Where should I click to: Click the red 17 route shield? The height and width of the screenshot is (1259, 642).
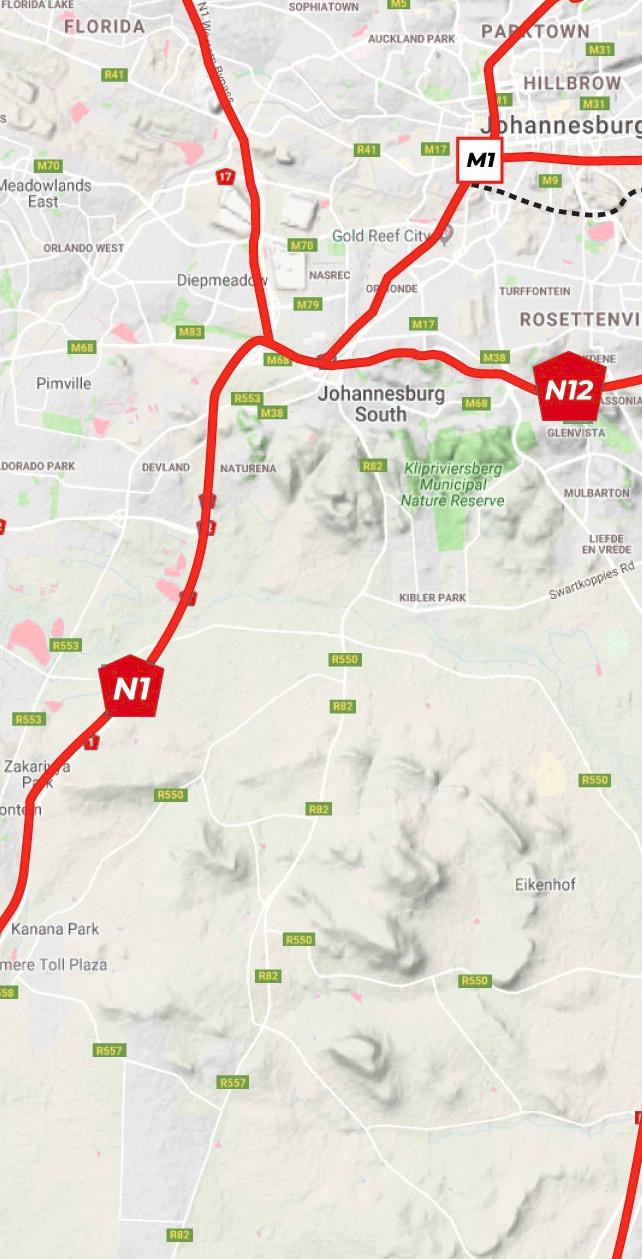tap(225, 177)
